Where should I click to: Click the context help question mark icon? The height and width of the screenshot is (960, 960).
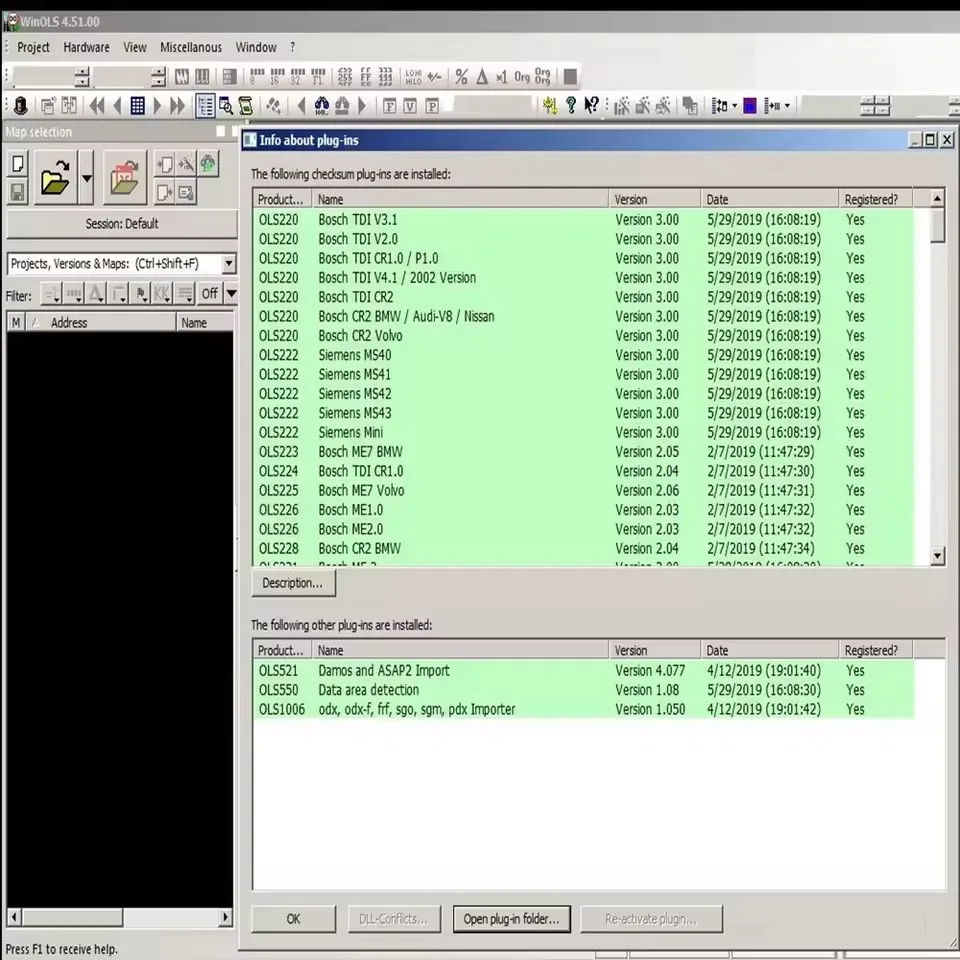click(590, 105)
